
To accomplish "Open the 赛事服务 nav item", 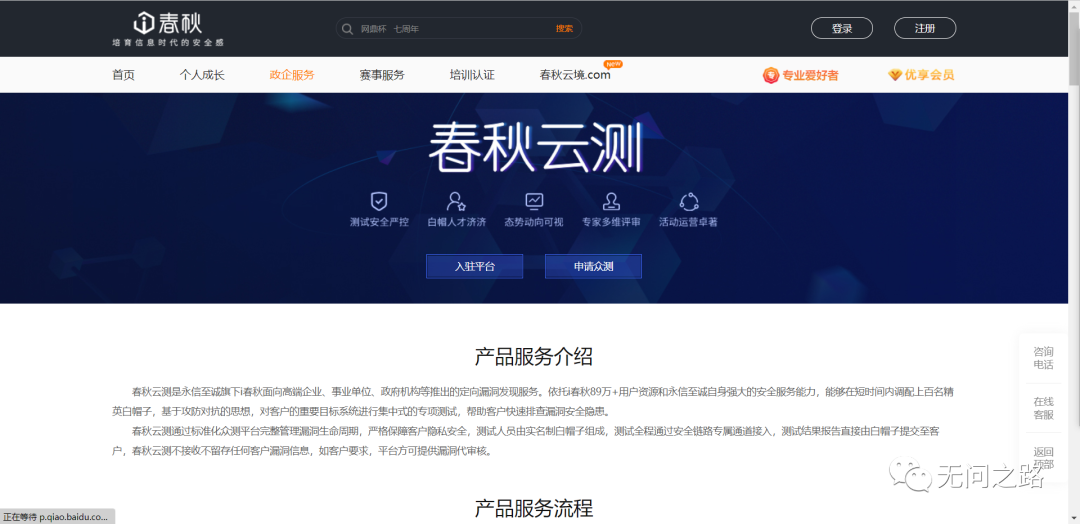I will tap(382, 75).
